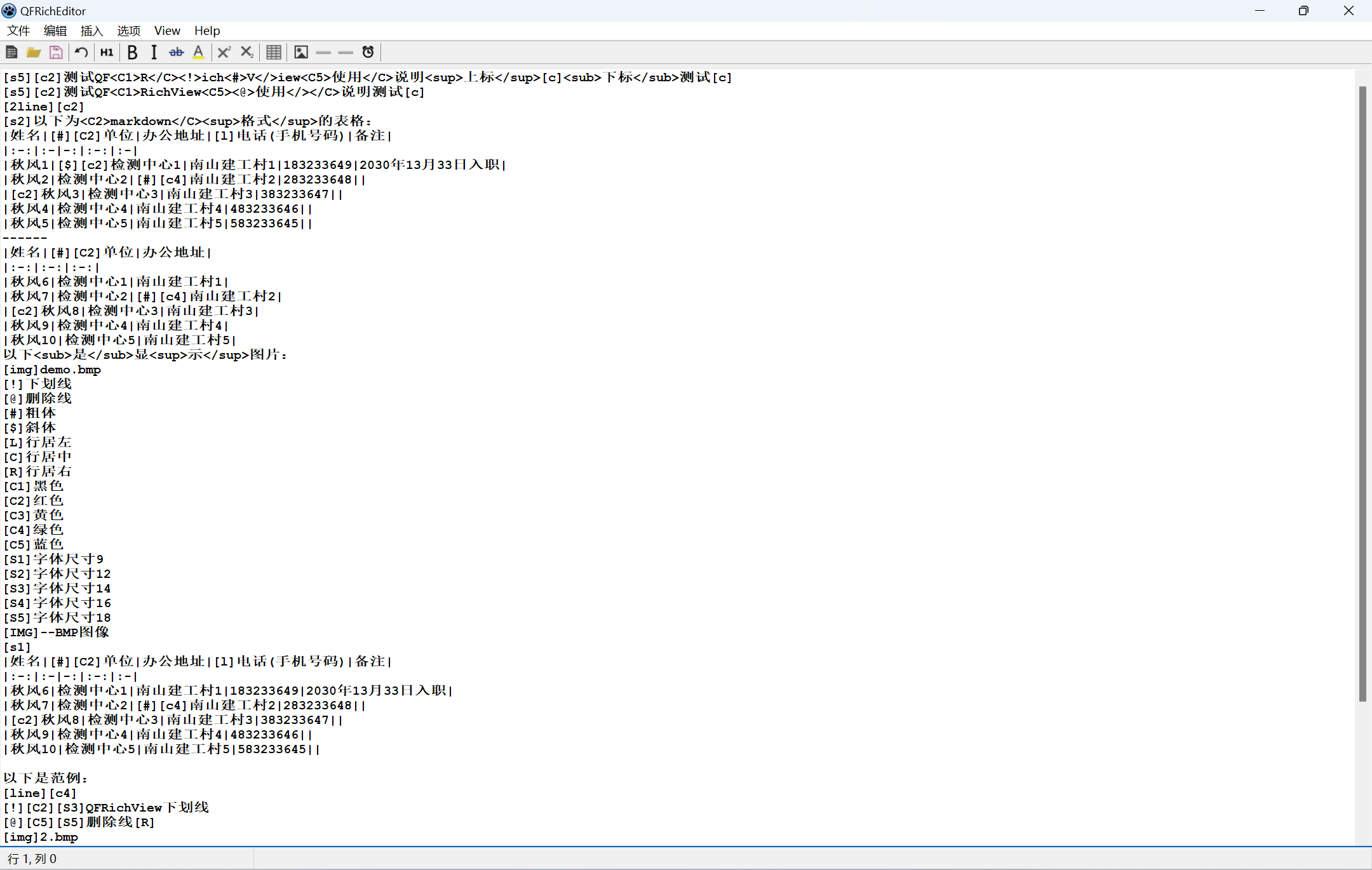This screenshot has width=1372, height=870.
Task: Open the 插入 menu
Action: 91,30
